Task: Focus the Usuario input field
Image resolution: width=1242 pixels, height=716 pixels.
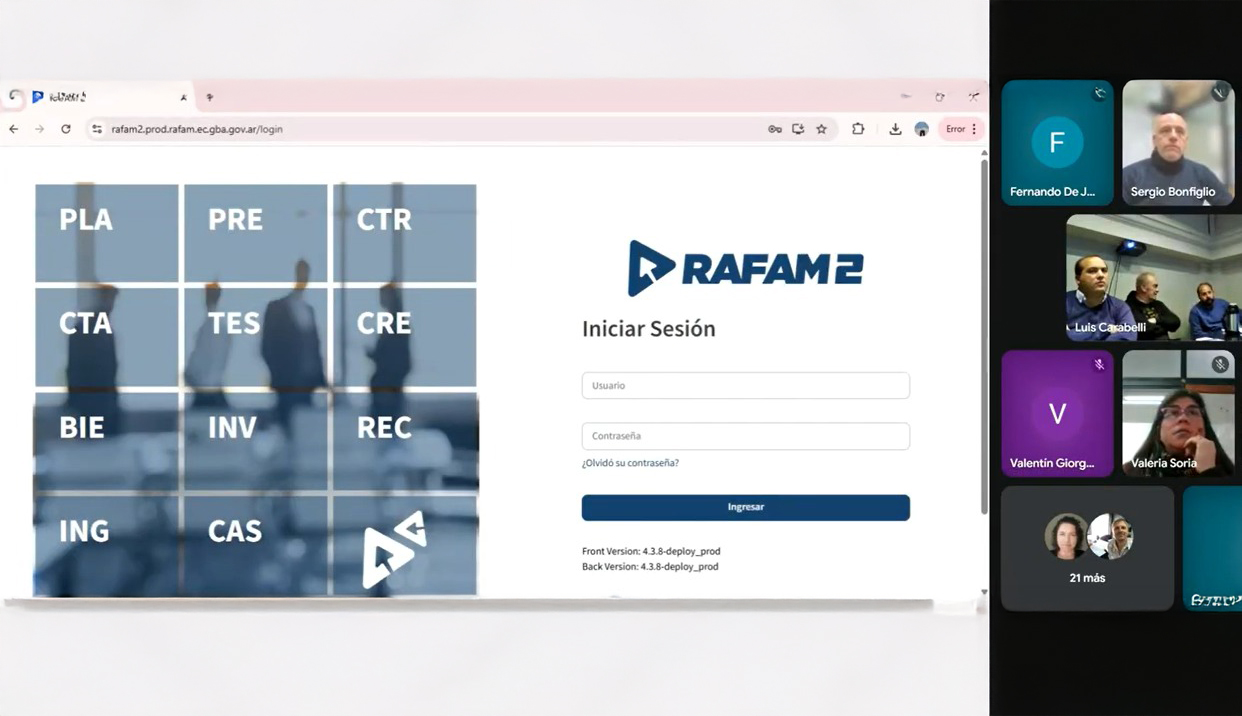Action: 745,385
